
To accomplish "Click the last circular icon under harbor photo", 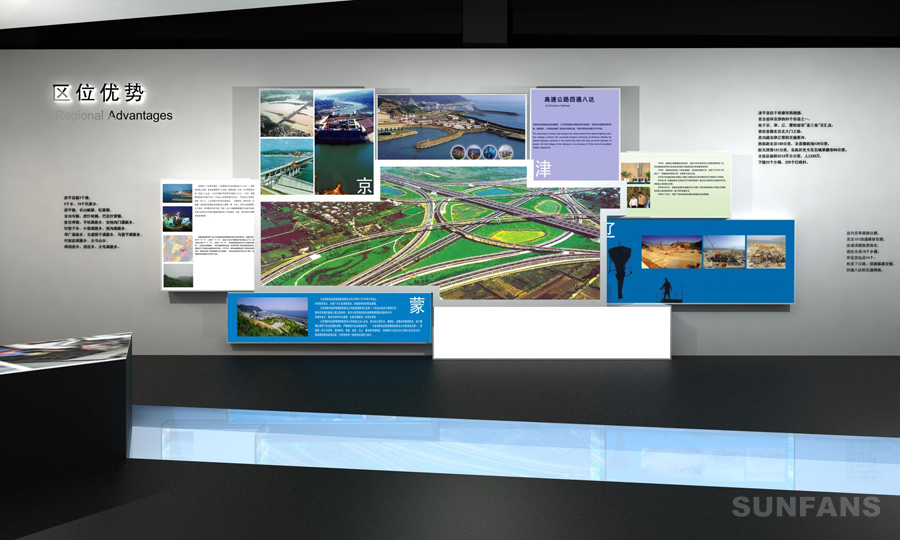I will point(504,153).
